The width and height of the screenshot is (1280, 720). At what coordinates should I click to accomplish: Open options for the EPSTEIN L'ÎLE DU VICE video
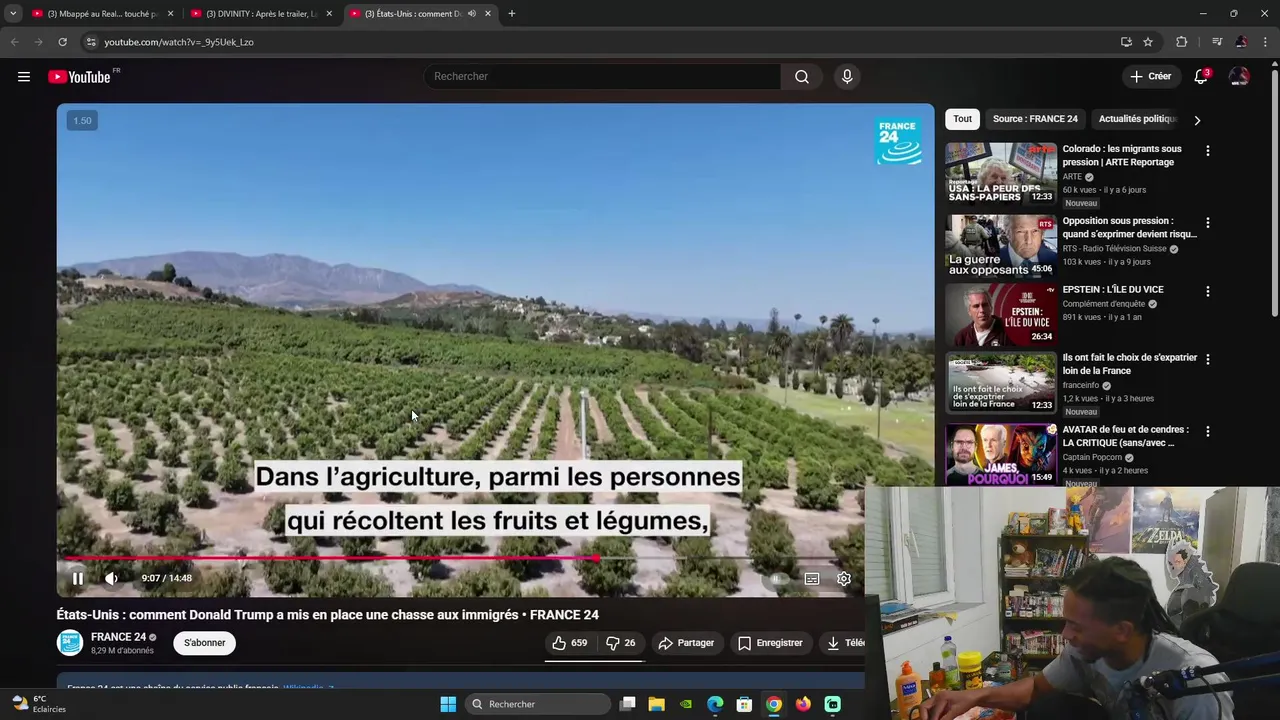tap(1207, 292)
